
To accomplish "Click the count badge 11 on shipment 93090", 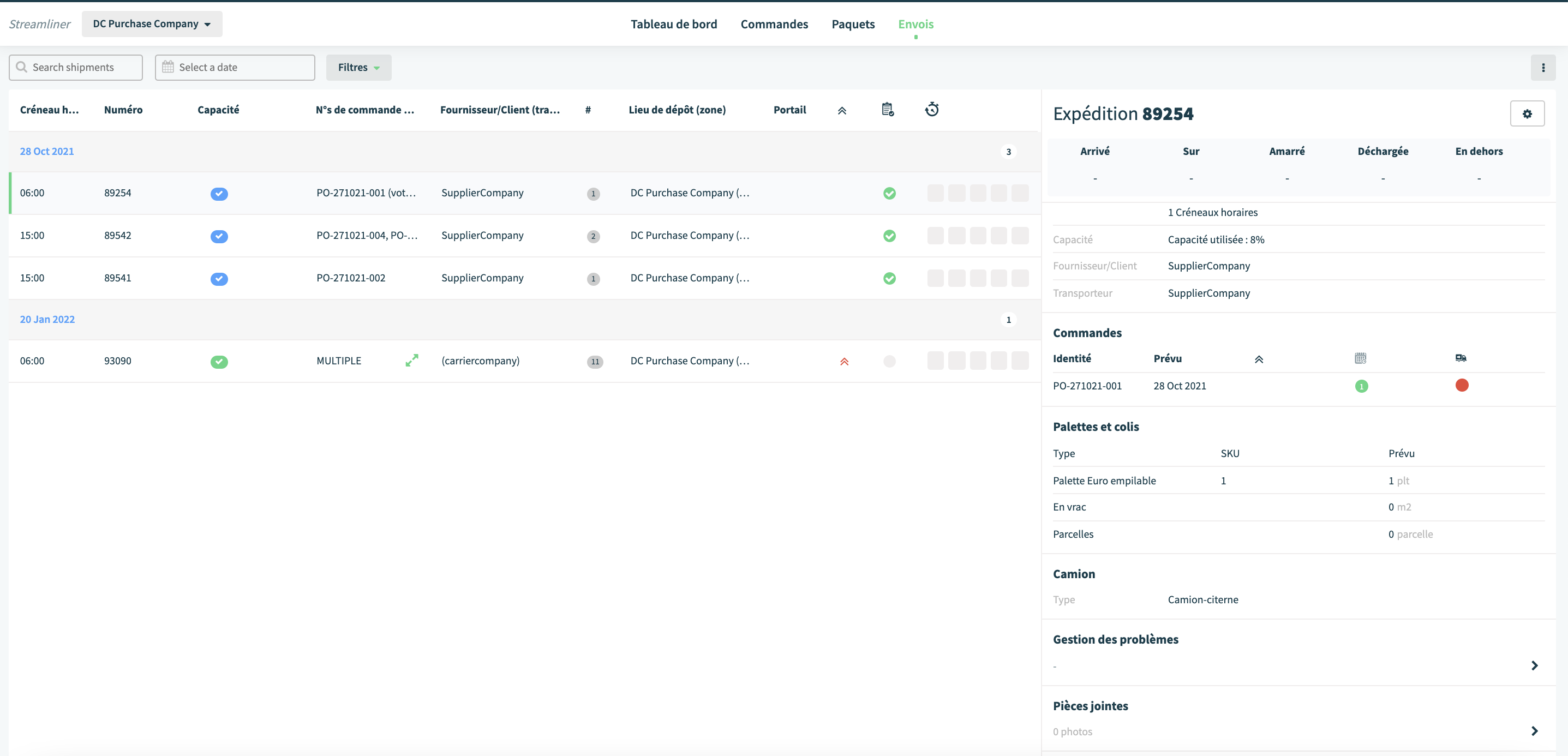I will coord(595,362).
